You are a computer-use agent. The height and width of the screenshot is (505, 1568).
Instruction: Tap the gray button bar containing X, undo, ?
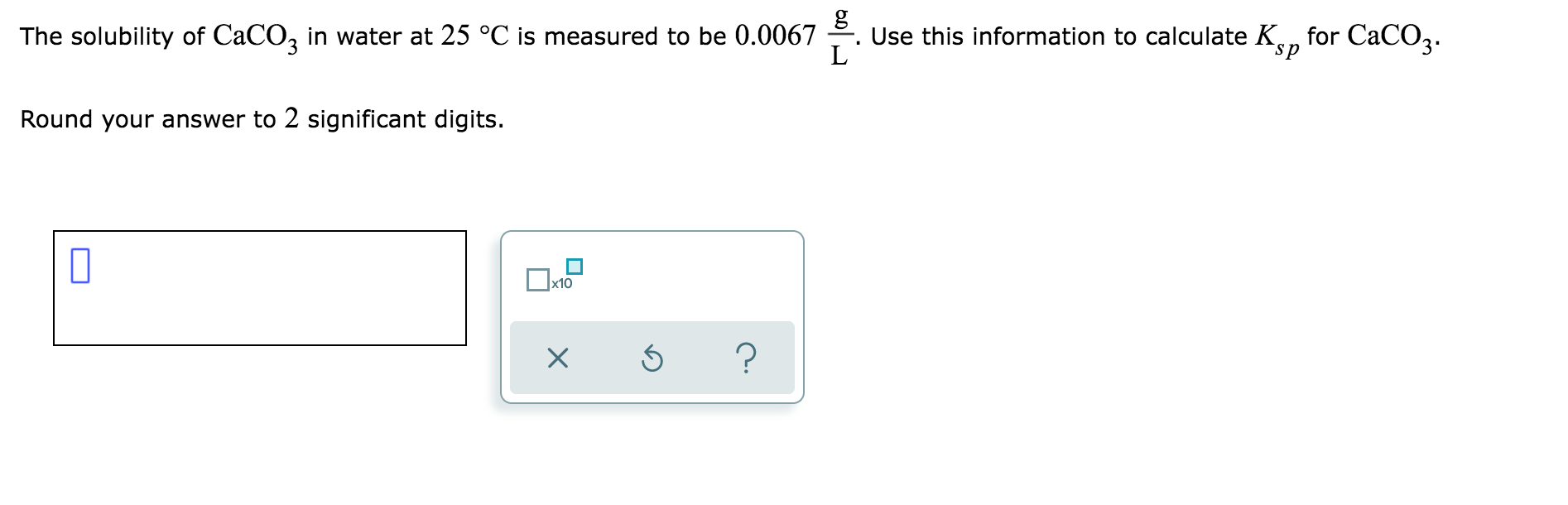pos(652,358)
